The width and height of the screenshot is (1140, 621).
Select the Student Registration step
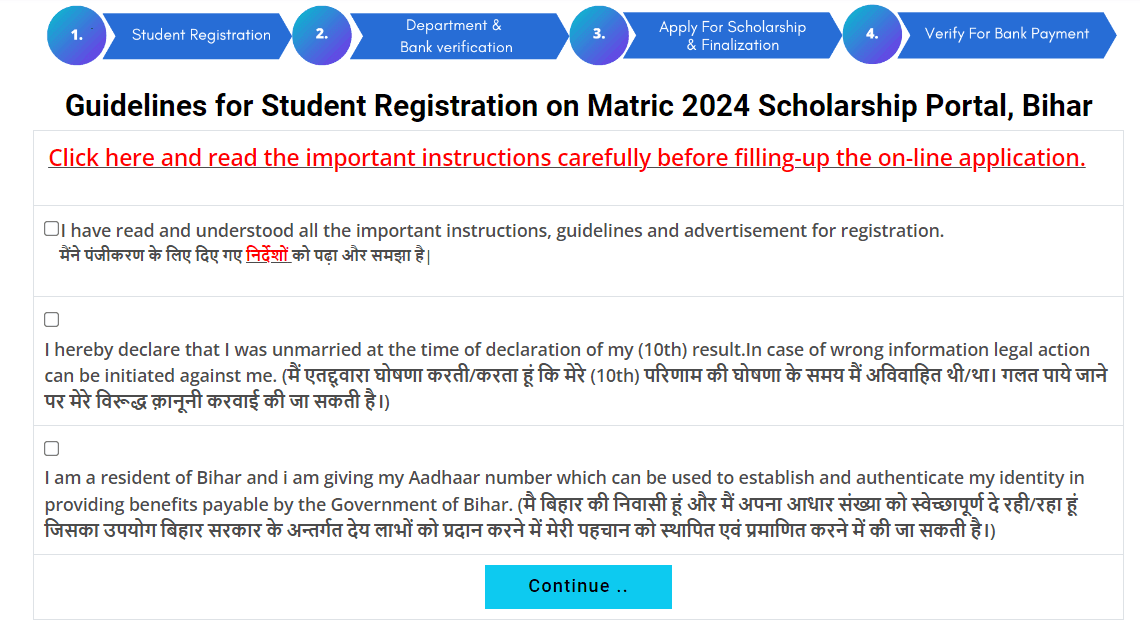coord(201,35)
